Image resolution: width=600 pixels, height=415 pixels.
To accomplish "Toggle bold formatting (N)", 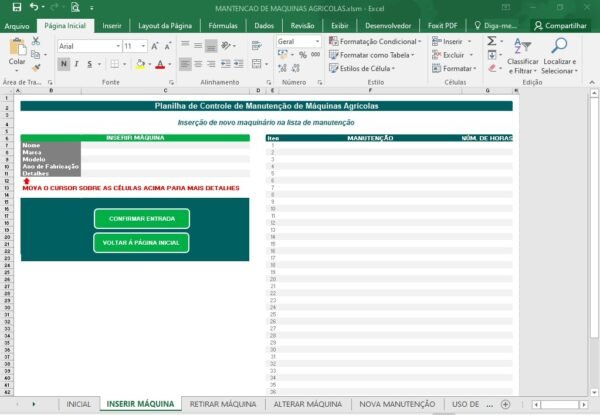I will (x=64, y=64).
